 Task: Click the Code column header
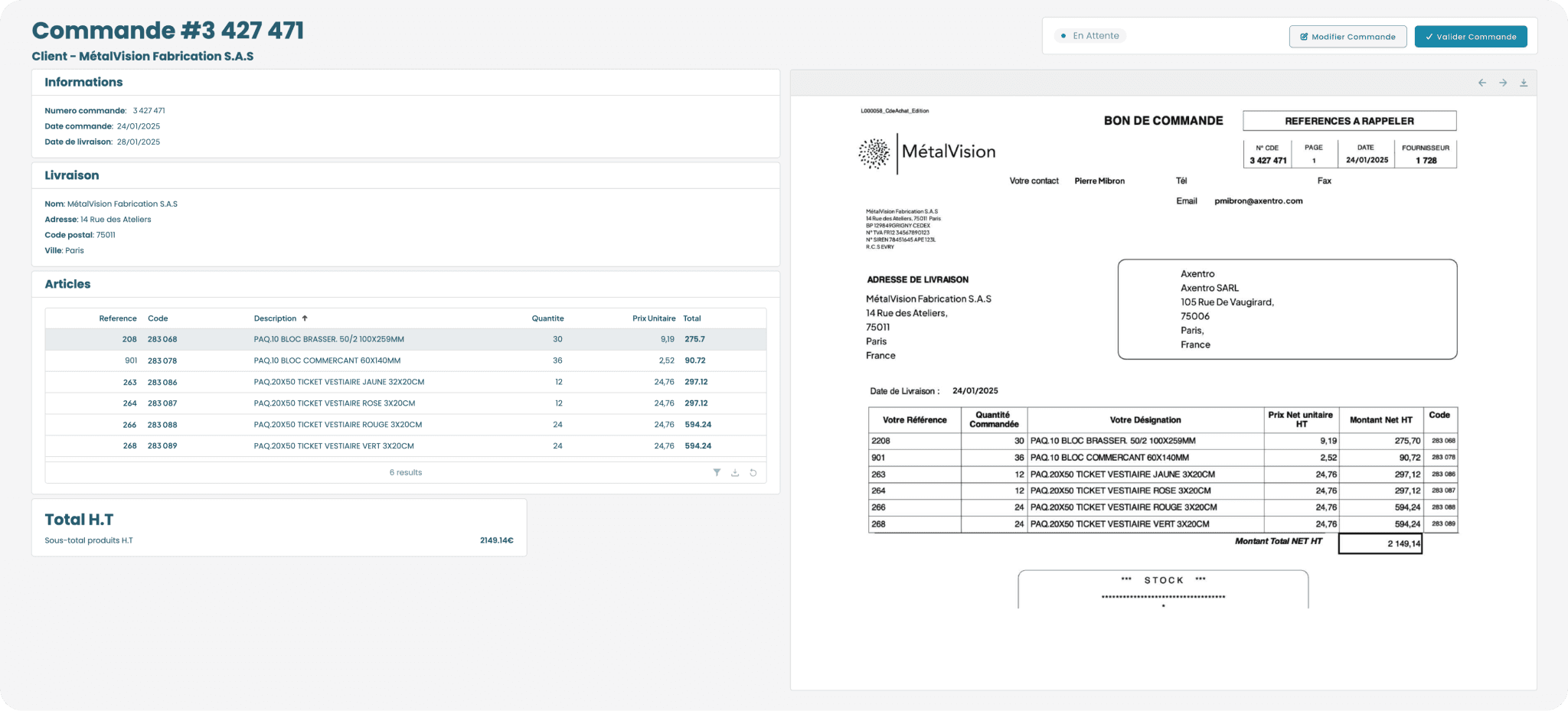pyautogui.click(x=158, y=318)
